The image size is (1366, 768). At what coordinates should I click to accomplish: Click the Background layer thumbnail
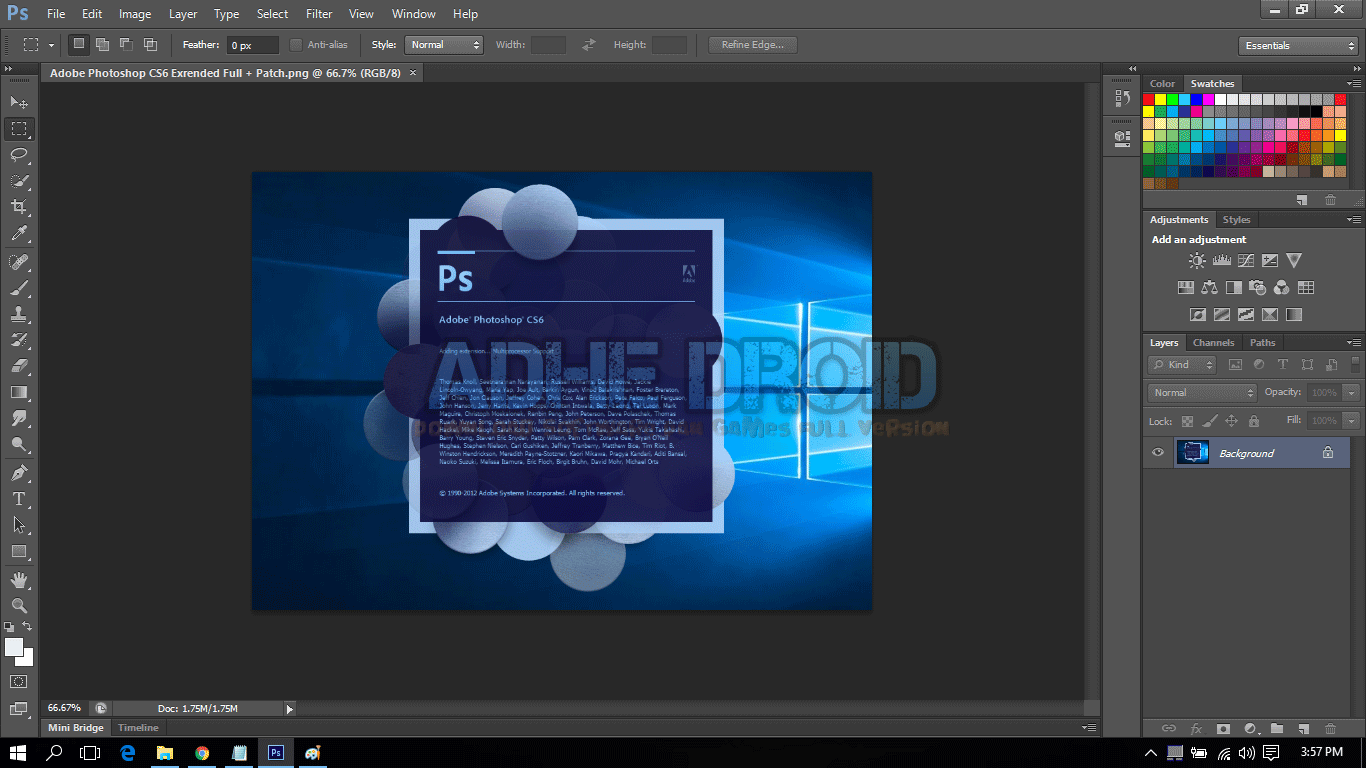1192,453
